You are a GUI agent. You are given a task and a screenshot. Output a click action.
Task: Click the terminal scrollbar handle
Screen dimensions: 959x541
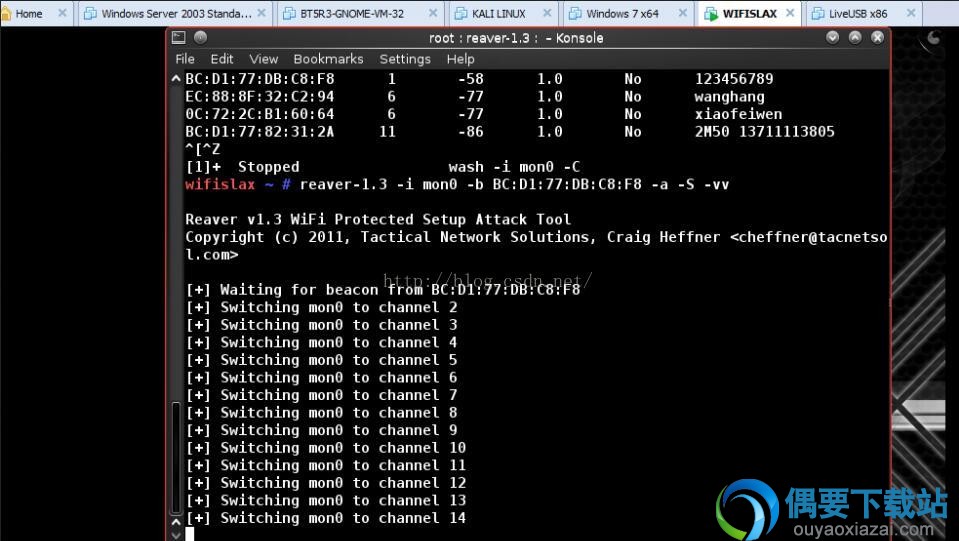pyautogui.click(x=176, y=457)
